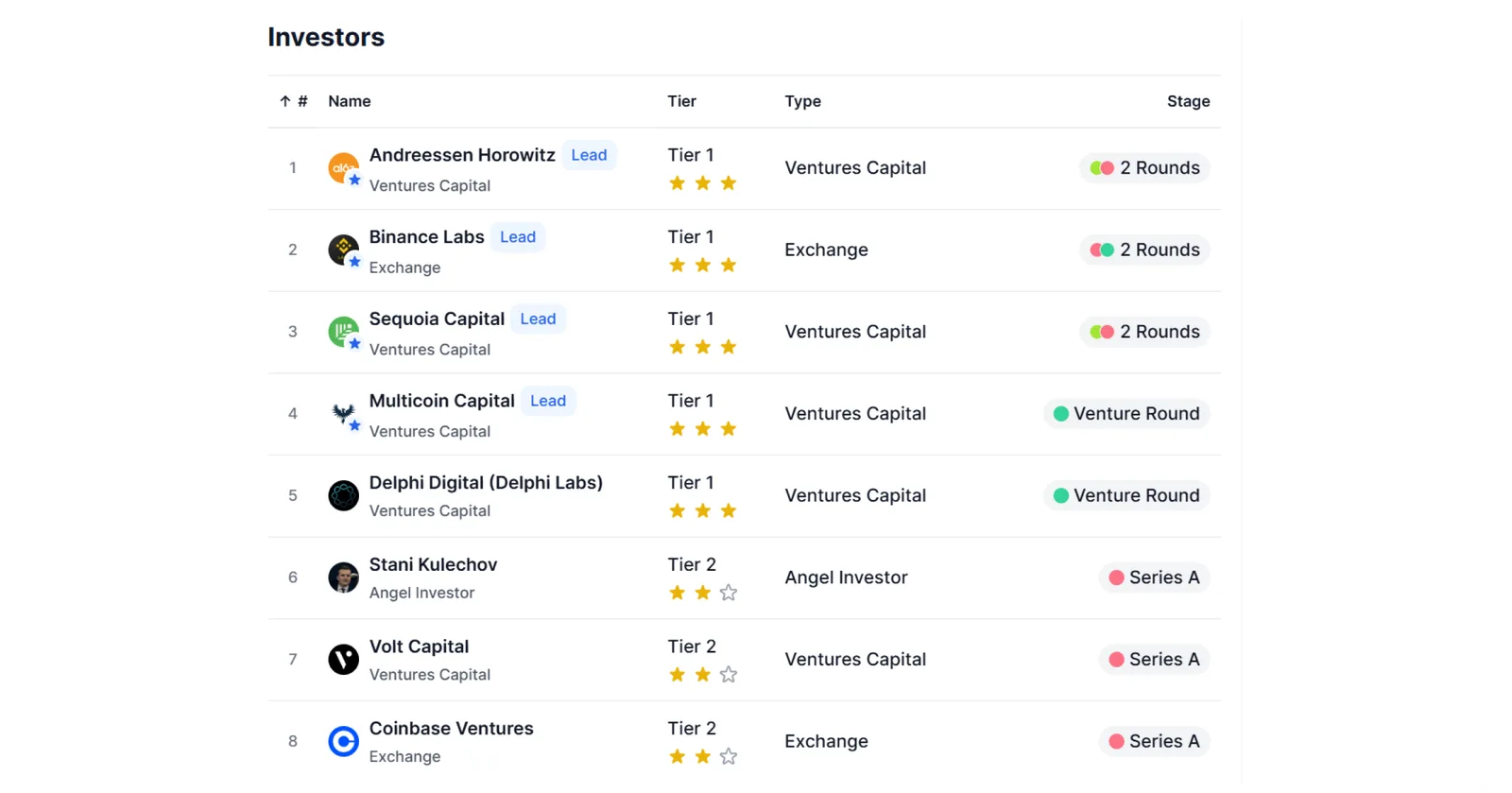
Task: Click the Coinbase Ventures blue logo
Action: pos(343,741)
